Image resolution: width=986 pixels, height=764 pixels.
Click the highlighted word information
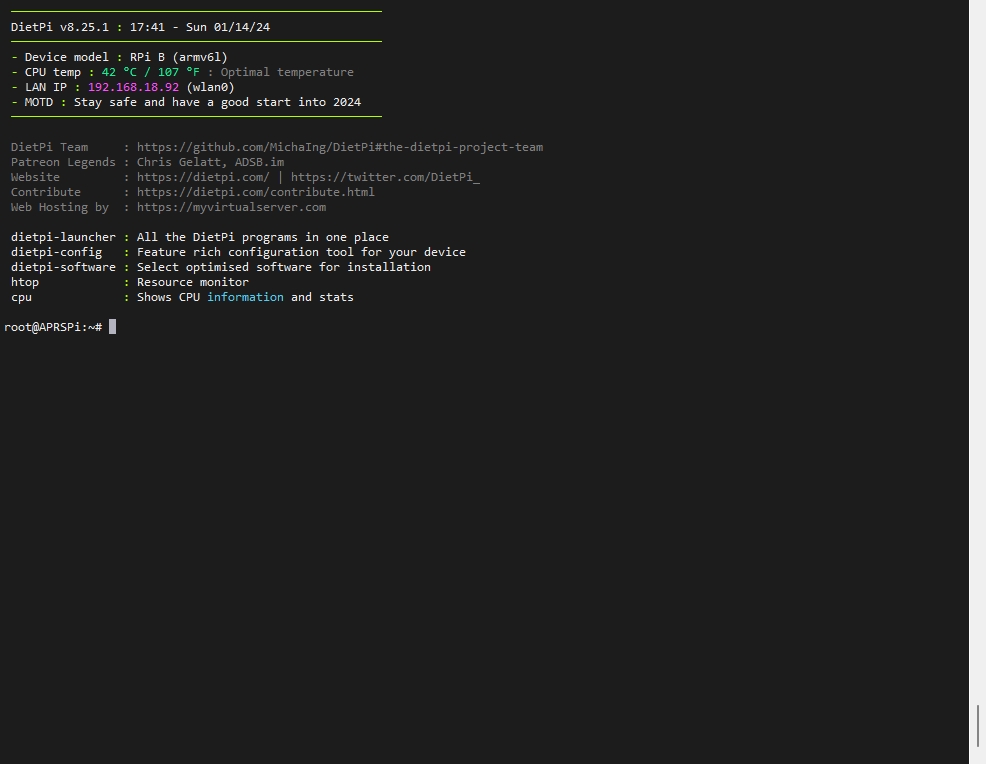pos(245,297)
